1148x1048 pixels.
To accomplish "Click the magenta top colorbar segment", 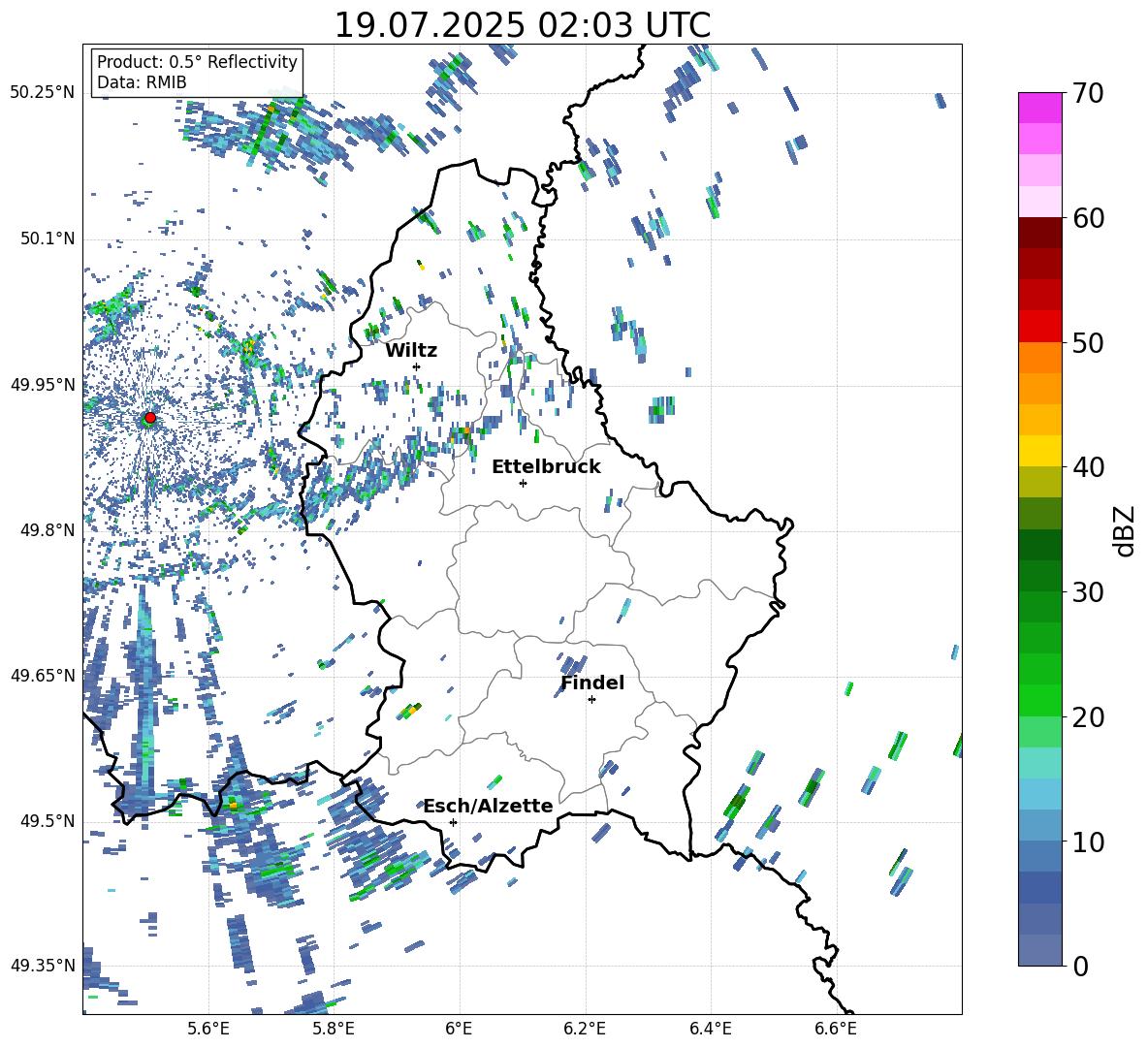I will 1039,109.
